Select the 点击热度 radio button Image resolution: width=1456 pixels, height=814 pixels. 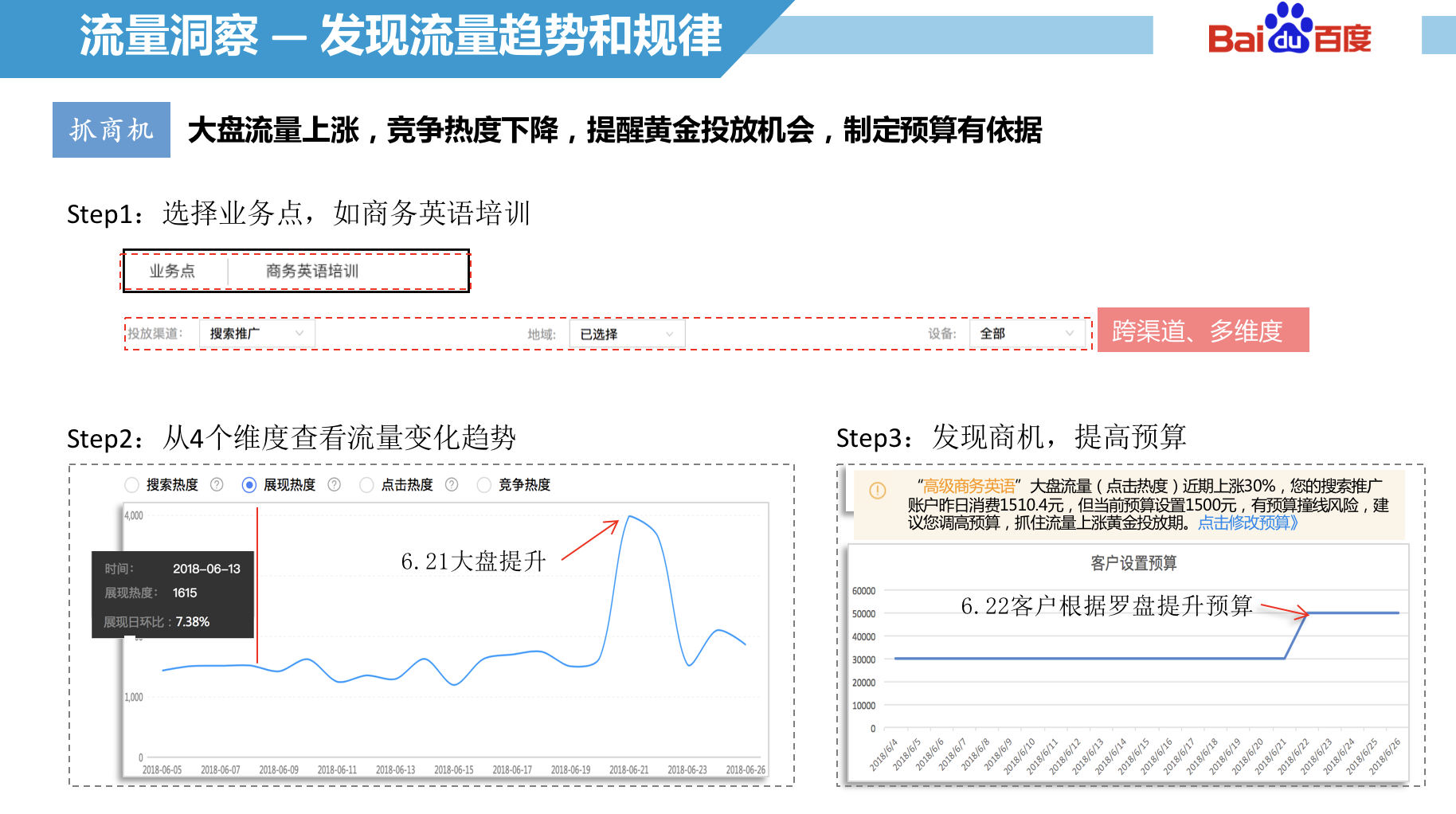(x=366, y=485)
